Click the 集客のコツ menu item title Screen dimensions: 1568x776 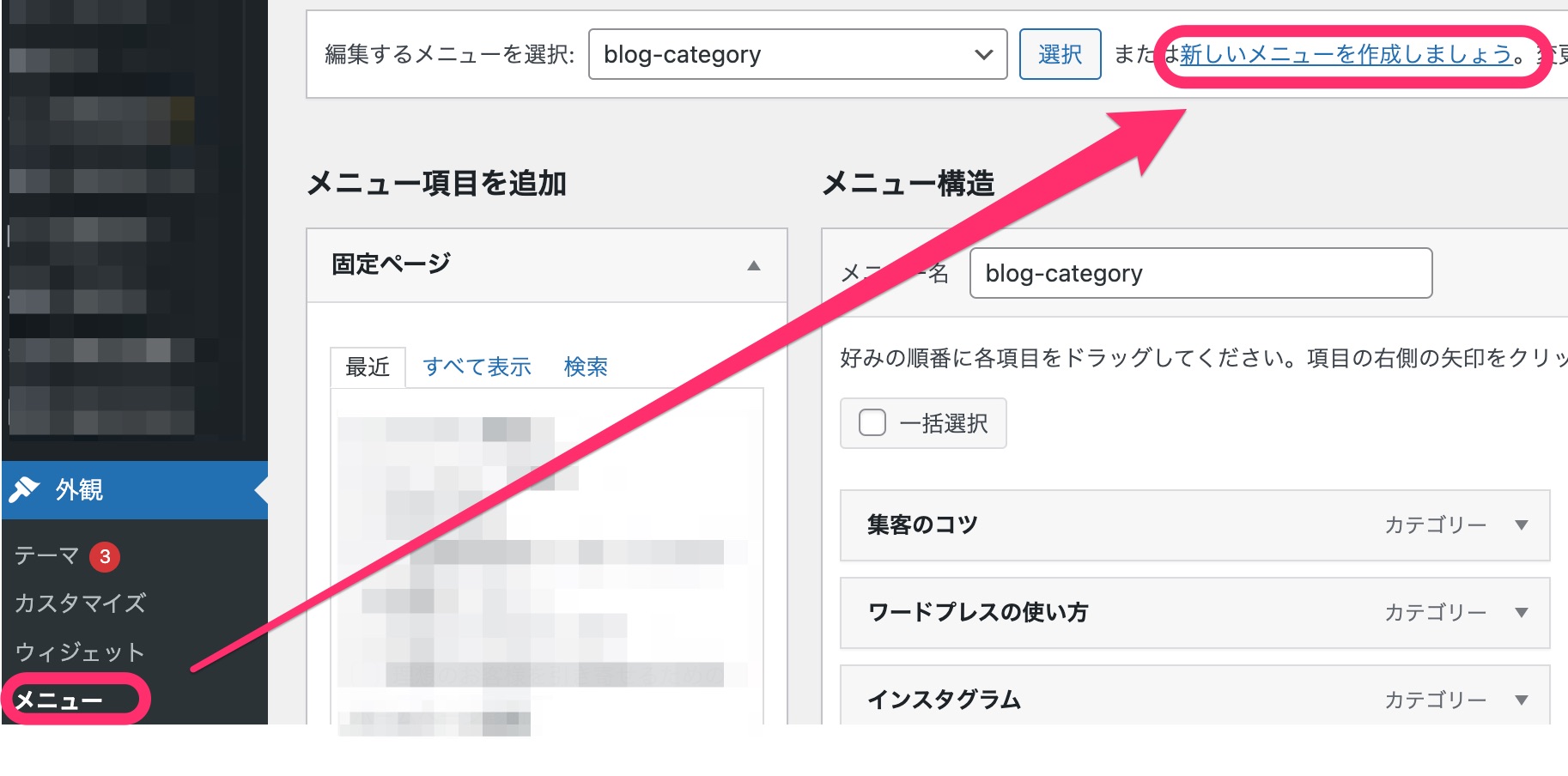pyautogui.click(x=922, y=524)
